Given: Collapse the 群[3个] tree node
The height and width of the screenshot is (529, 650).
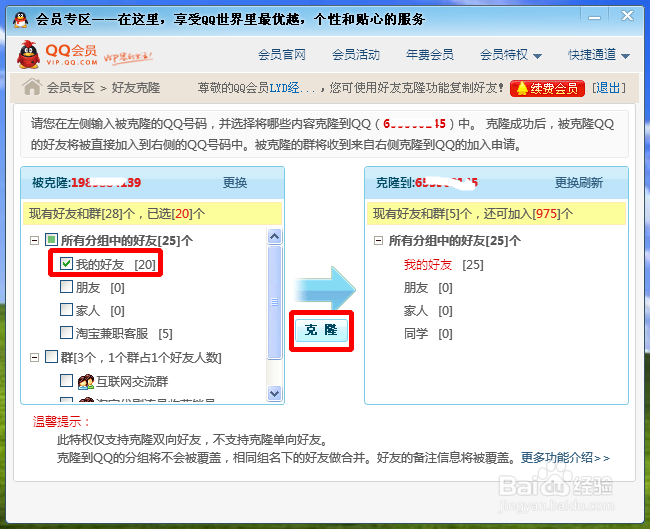Looking at the screenshot, I should coord(34,357).
